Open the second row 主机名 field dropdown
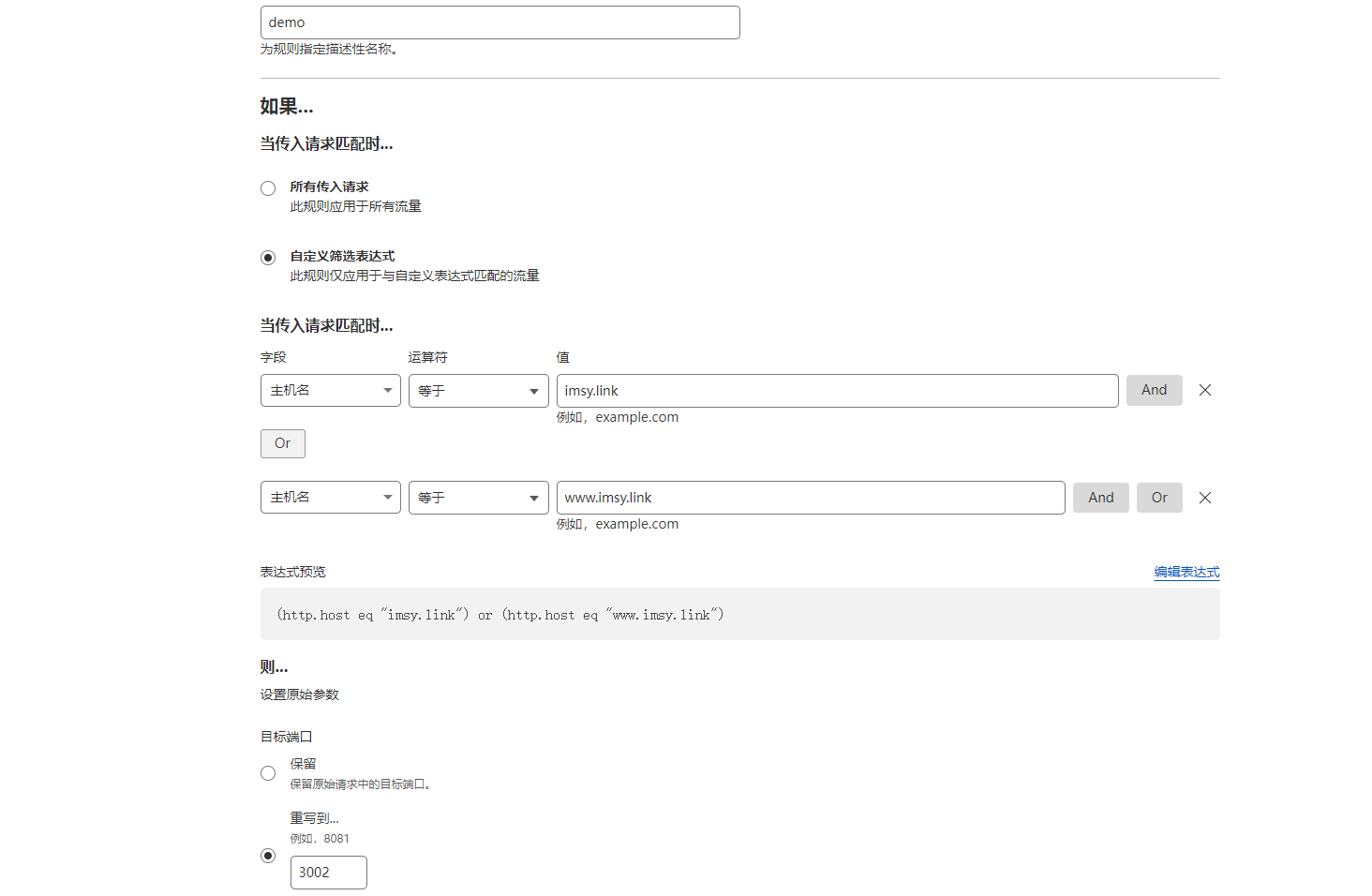 pos(330,498)
